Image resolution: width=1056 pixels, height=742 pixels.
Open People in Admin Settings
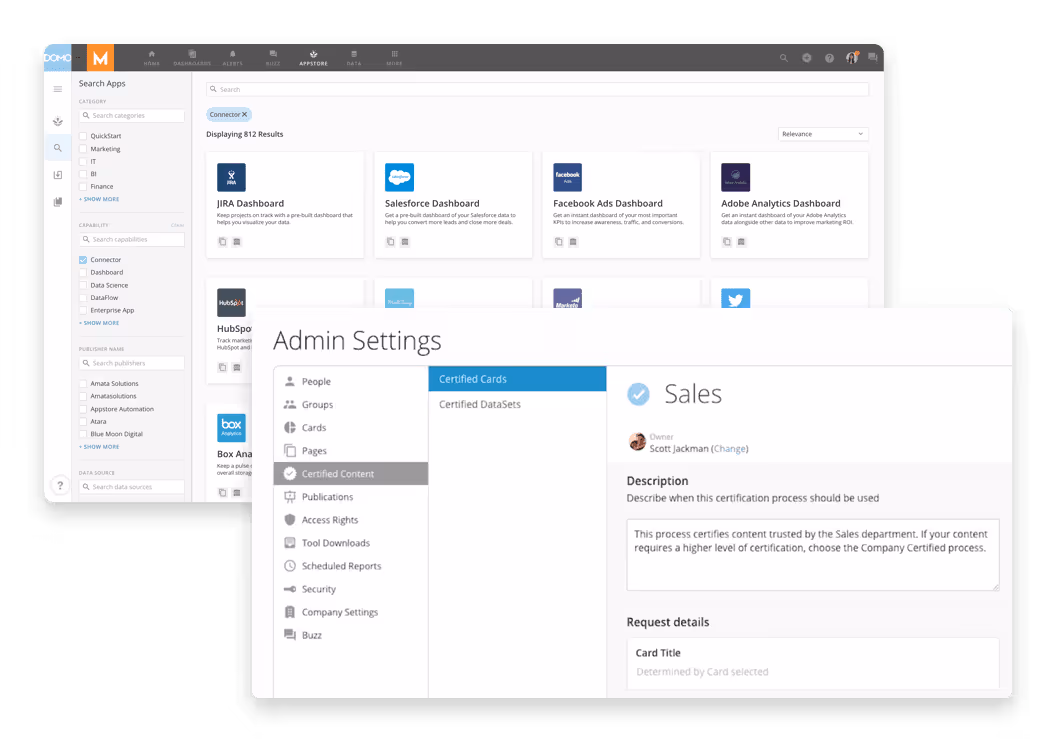[351, 382]
